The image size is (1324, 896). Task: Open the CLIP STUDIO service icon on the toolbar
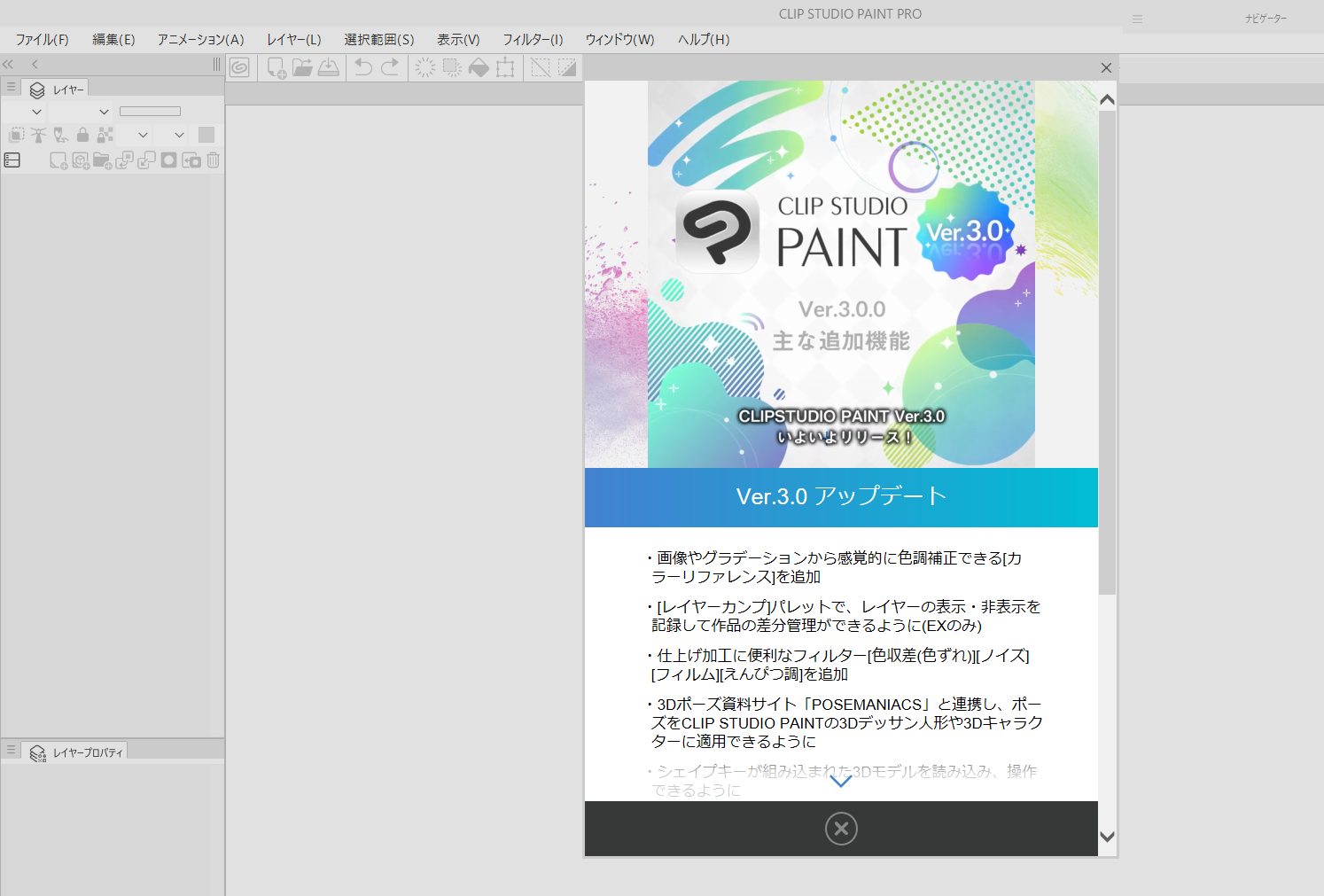pos(238,67)
